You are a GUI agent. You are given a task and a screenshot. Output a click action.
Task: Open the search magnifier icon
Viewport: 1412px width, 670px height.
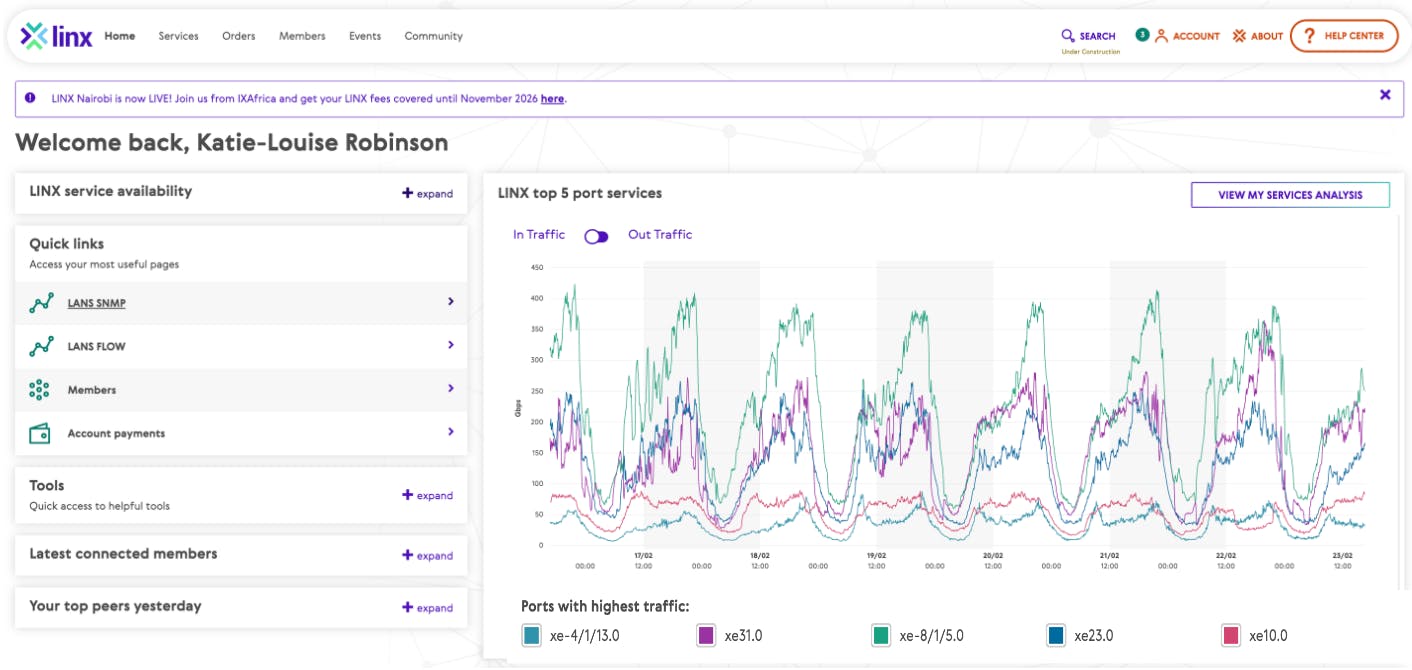[x=1068, y=36]
